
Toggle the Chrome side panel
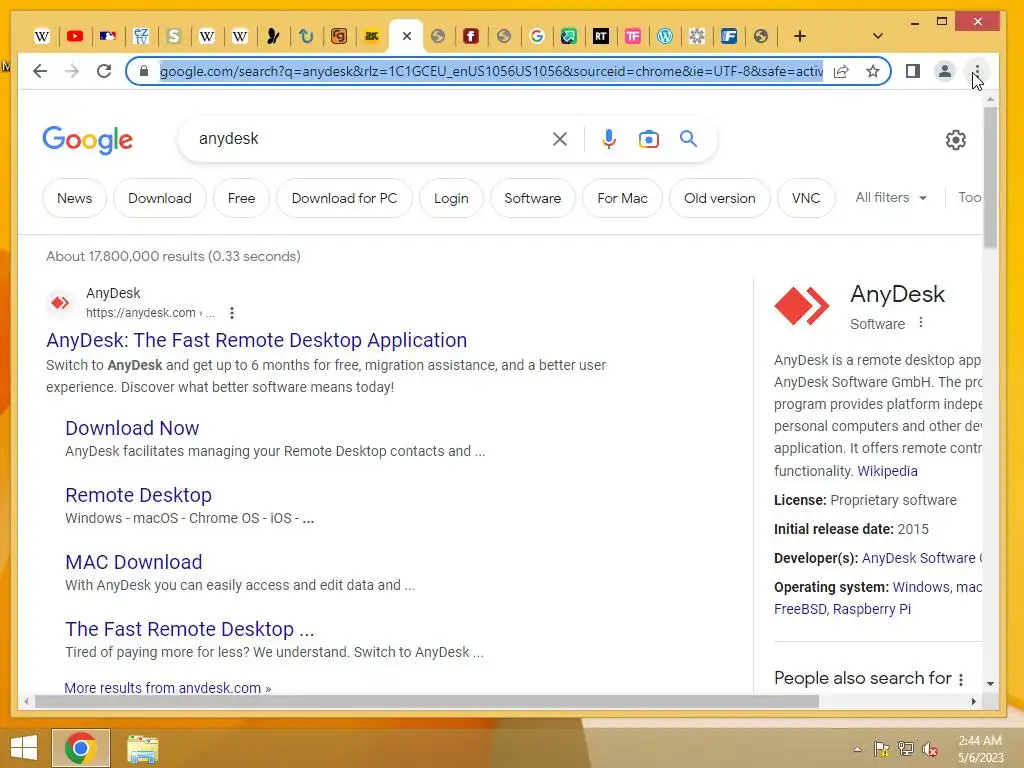pos(913,71)
